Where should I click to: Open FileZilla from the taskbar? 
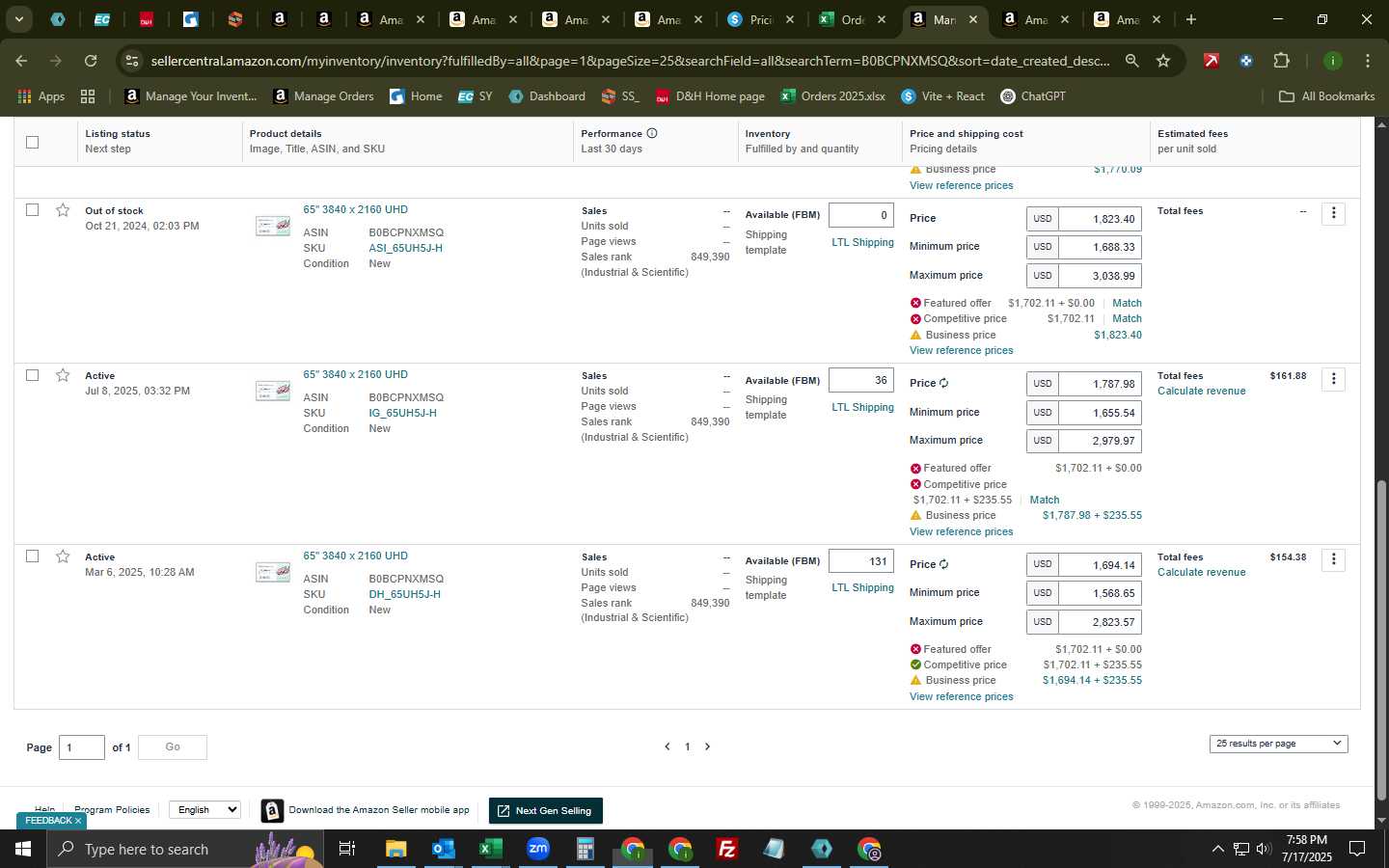coord(727,849)
